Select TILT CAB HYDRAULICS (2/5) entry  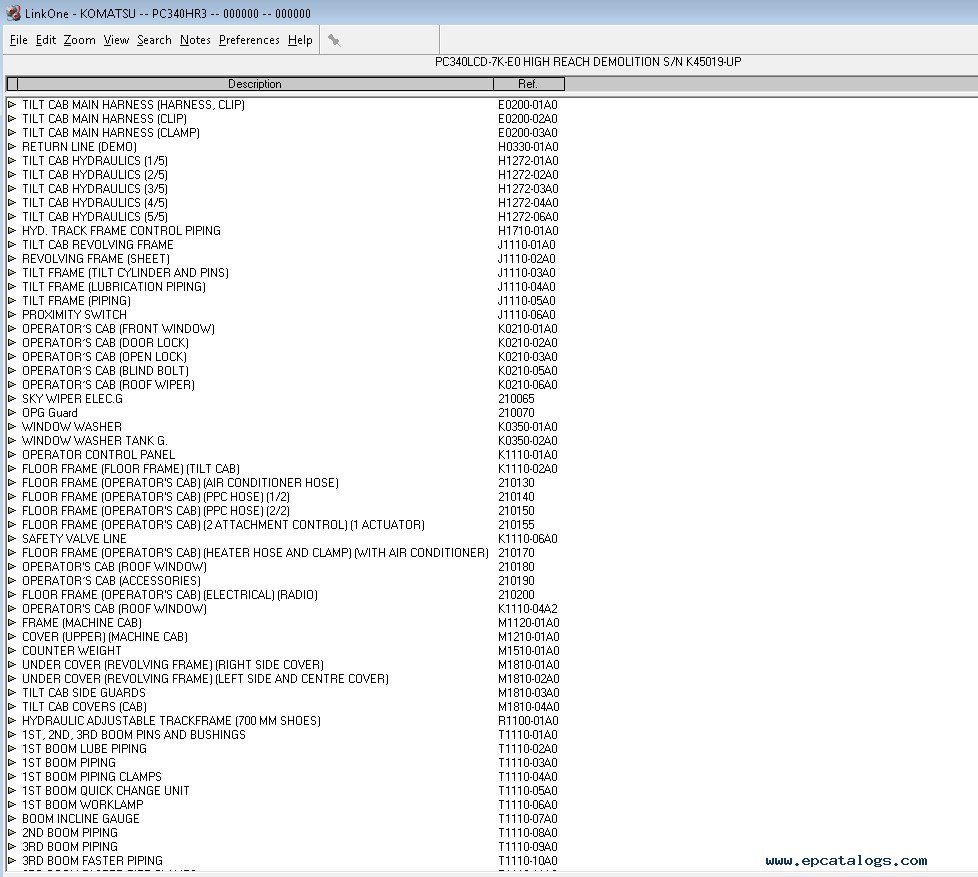(95, 175)
